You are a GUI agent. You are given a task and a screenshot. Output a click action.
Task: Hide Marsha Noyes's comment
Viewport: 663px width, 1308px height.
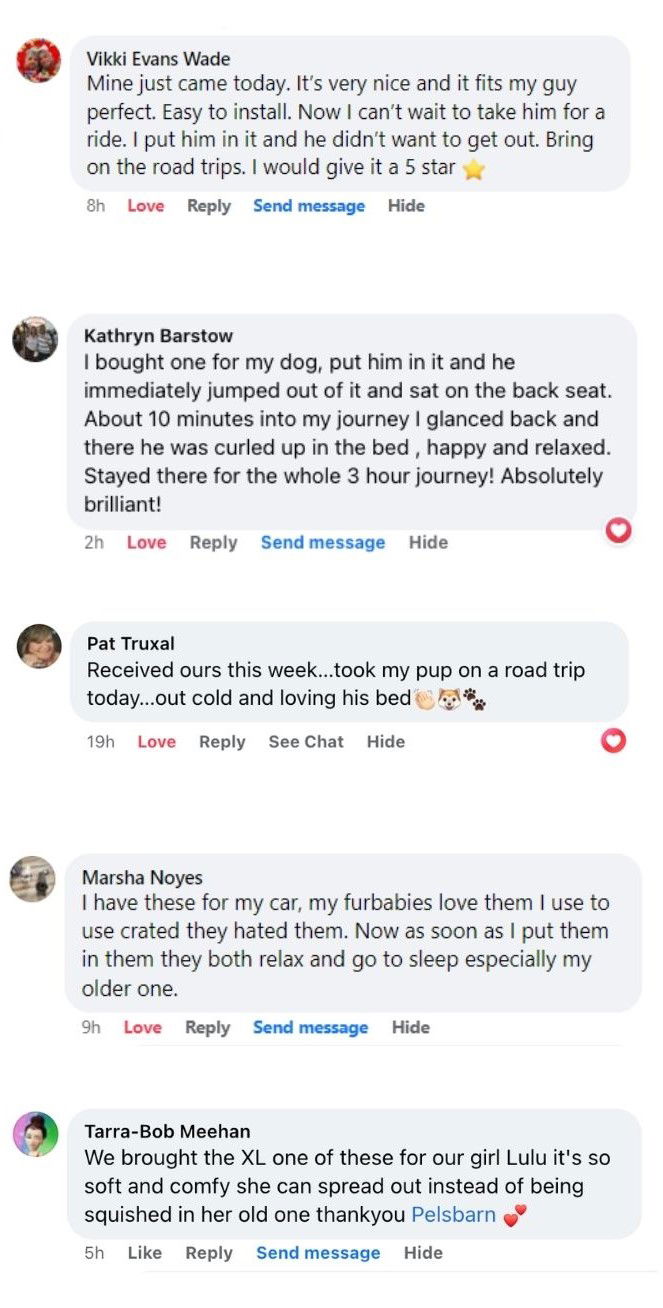pyautogui.click(x=410, y=1027)
